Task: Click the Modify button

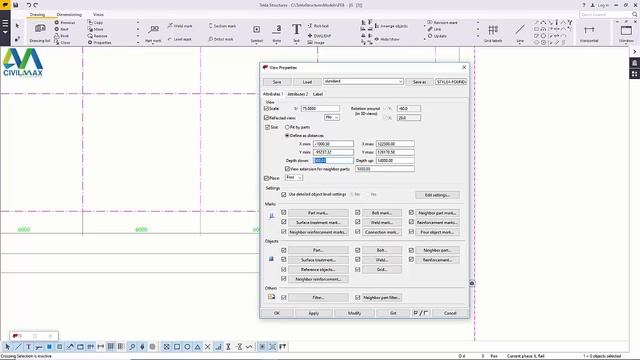Action: point(354,313)
